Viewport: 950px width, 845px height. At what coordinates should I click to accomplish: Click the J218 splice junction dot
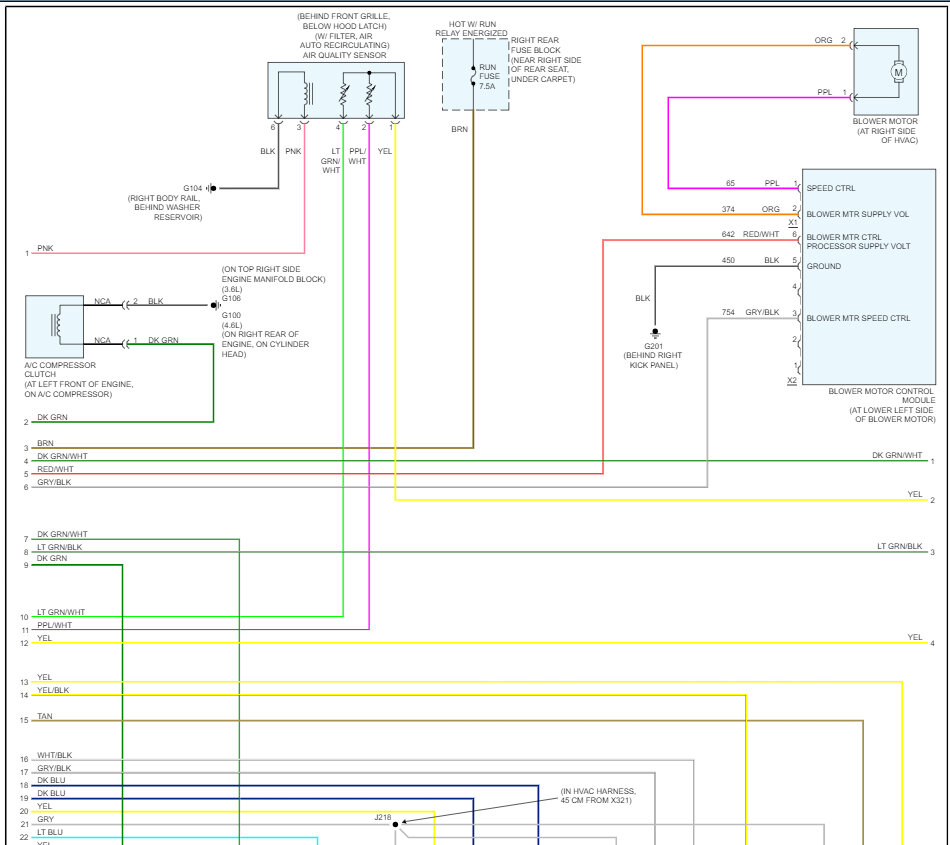(x=396, y=825)
